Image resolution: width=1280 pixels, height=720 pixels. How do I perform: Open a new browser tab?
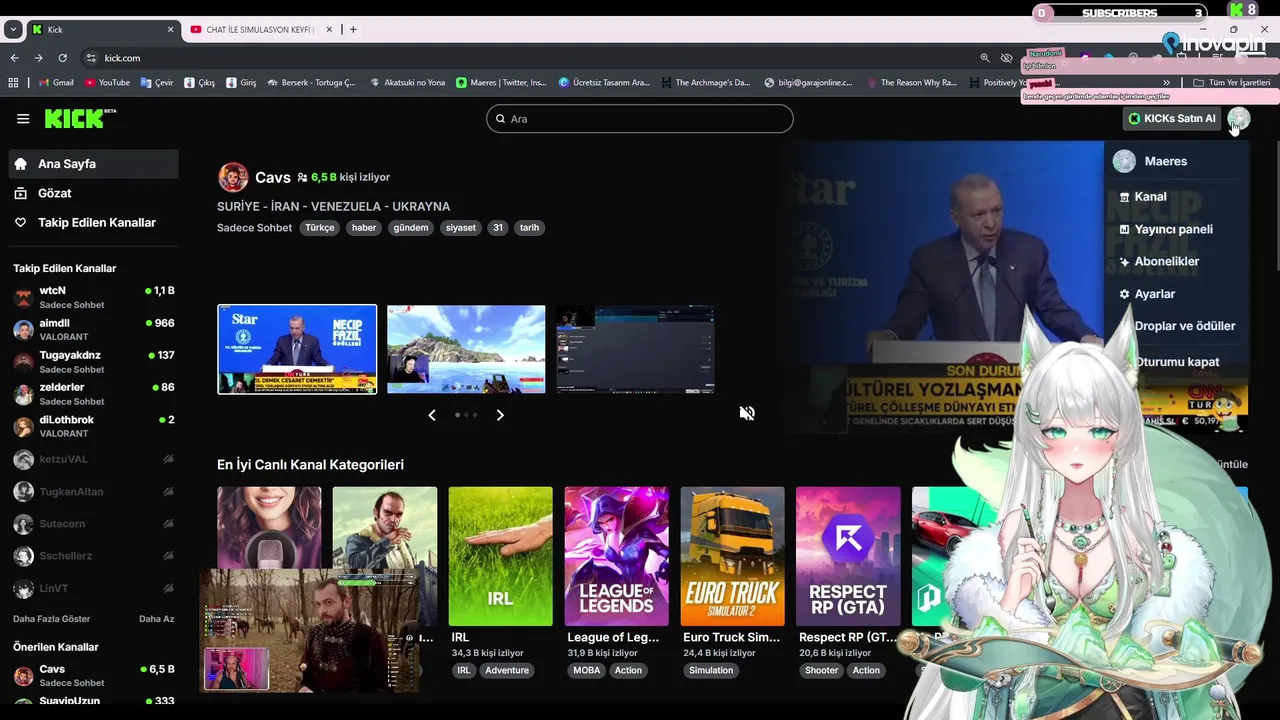[x=353, y=29]
